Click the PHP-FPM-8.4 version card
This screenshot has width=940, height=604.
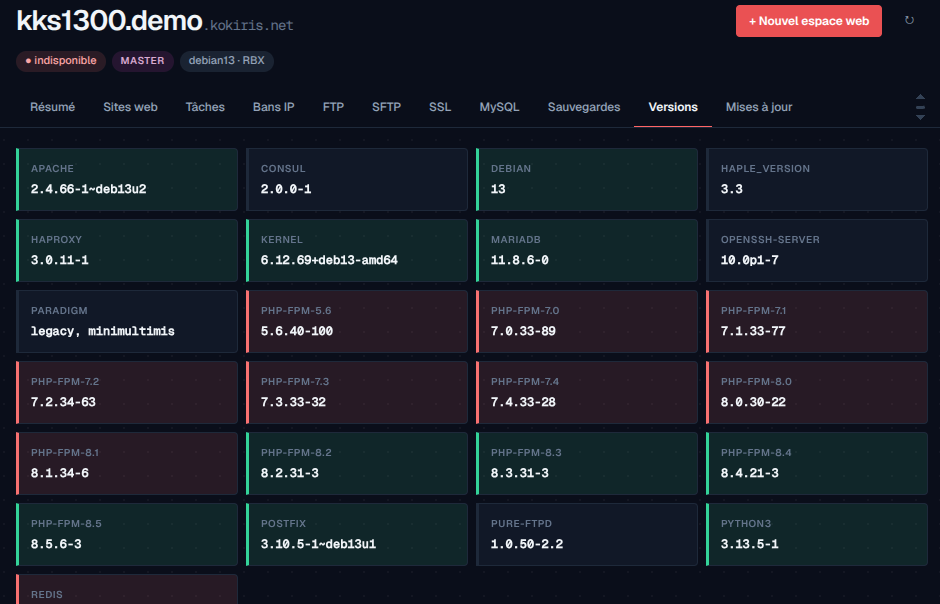click(x=817, y=464)
